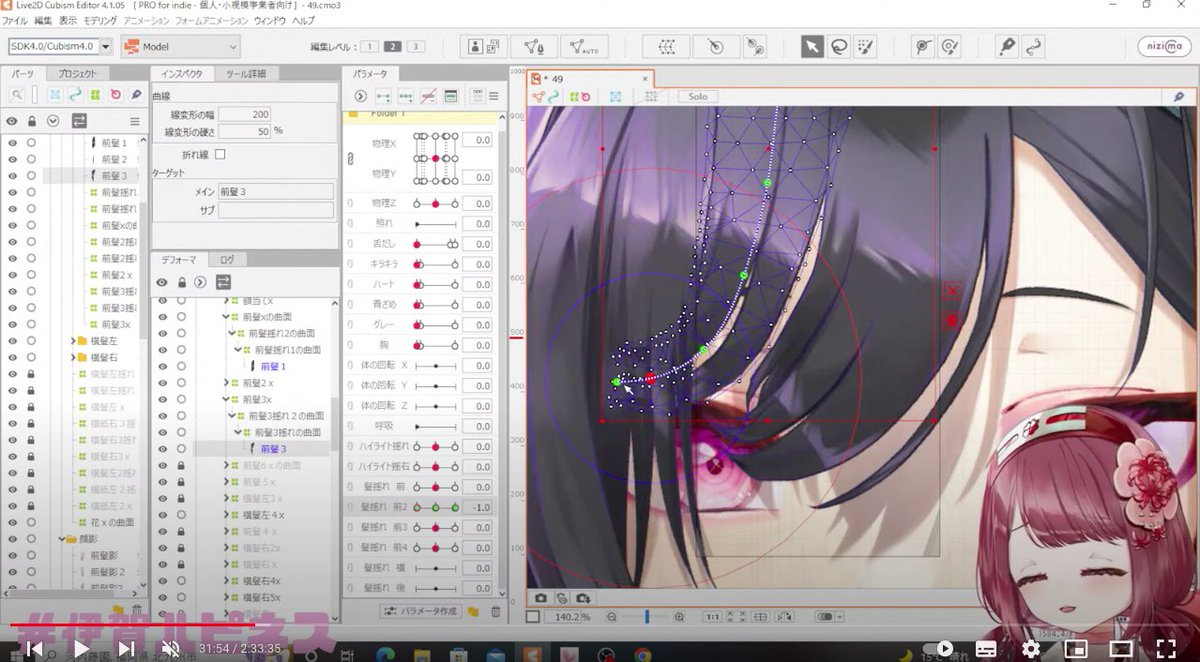
Task: Switch to the ツール詳細 tab
Action: pyautogui.click(x=246, y=74)
